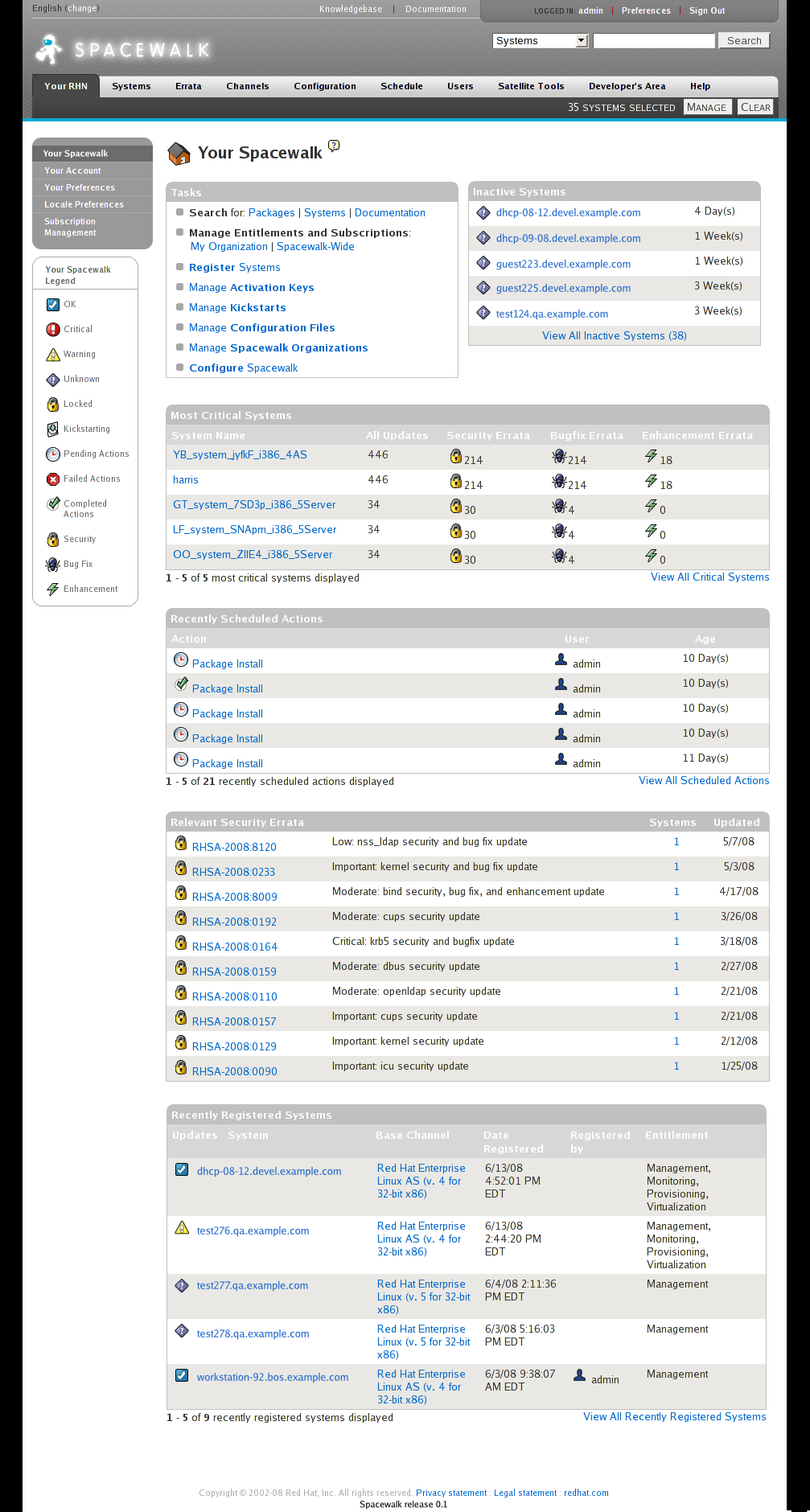Click Spacewalk-Wide entitlements link

point(315,246)
